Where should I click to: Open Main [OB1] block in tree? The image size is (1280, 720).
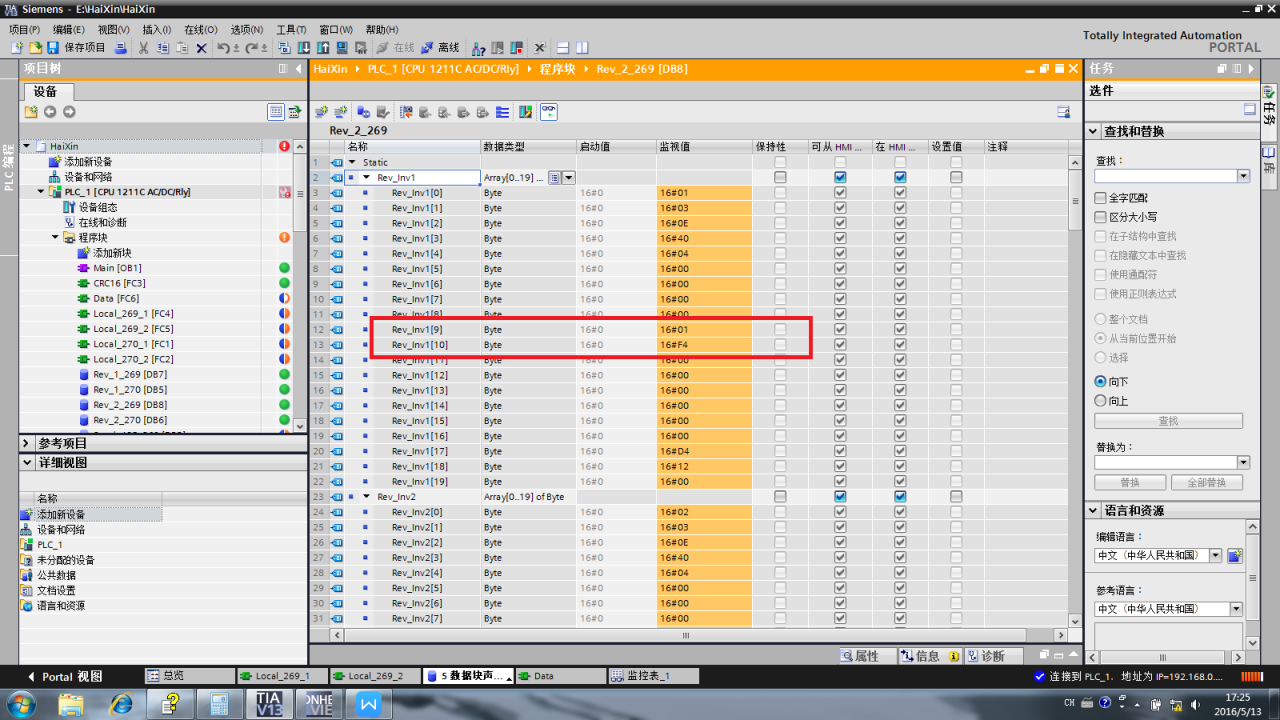pos(117,268)
